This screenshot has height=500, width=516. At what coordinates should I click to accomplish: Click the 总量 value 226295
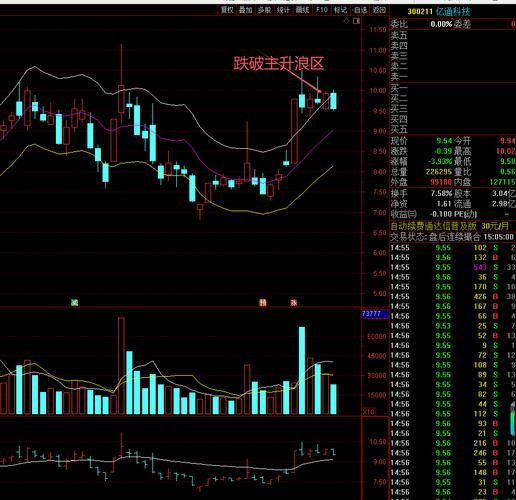[439, 172]
